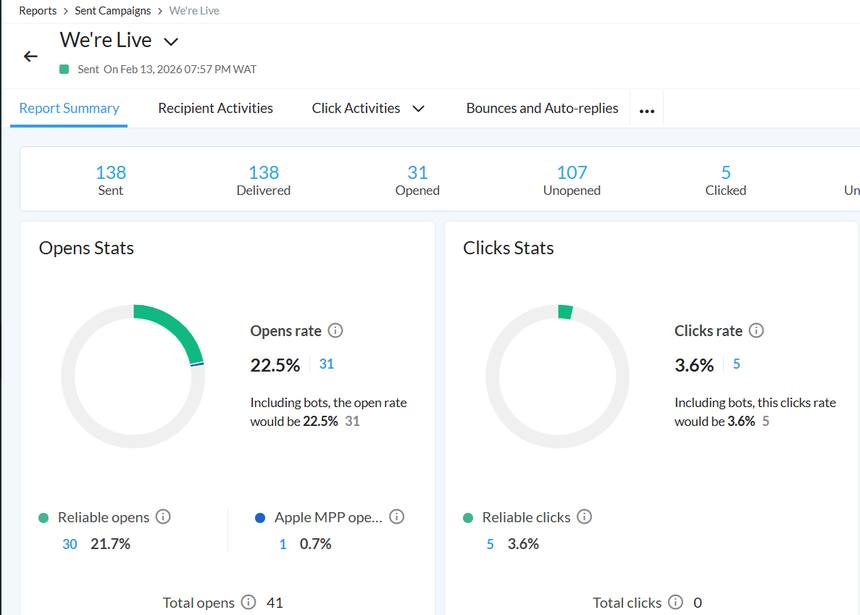Open the Bounces and Auto-replies tab
Viewport: 860px width, 615px height.
pos(542,108)
